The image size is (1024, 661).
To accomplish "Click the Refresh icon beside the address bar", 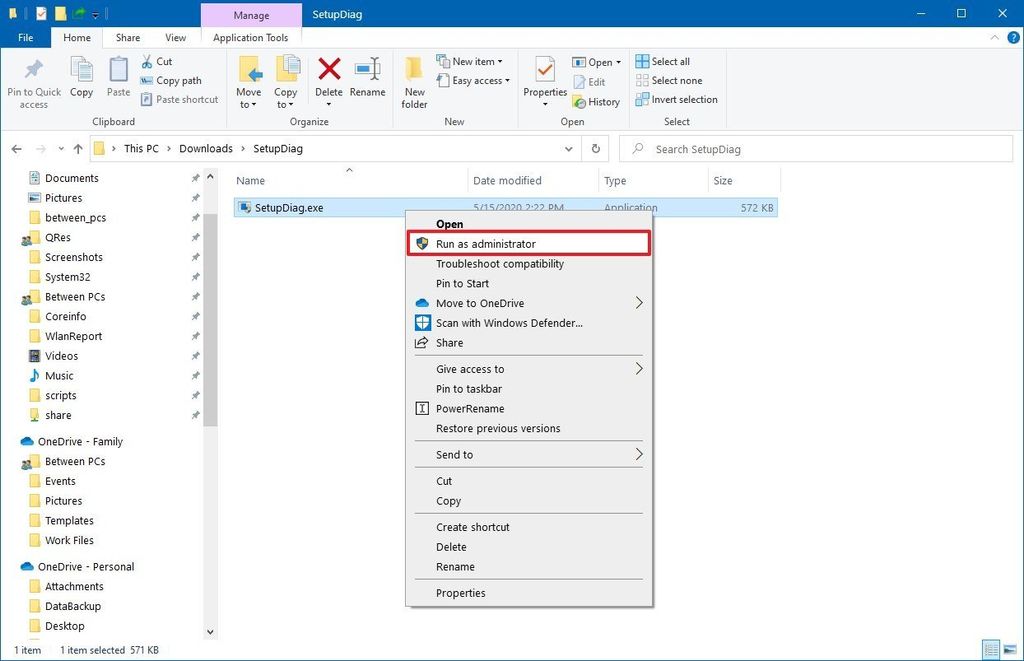I will tap(595, 148).
